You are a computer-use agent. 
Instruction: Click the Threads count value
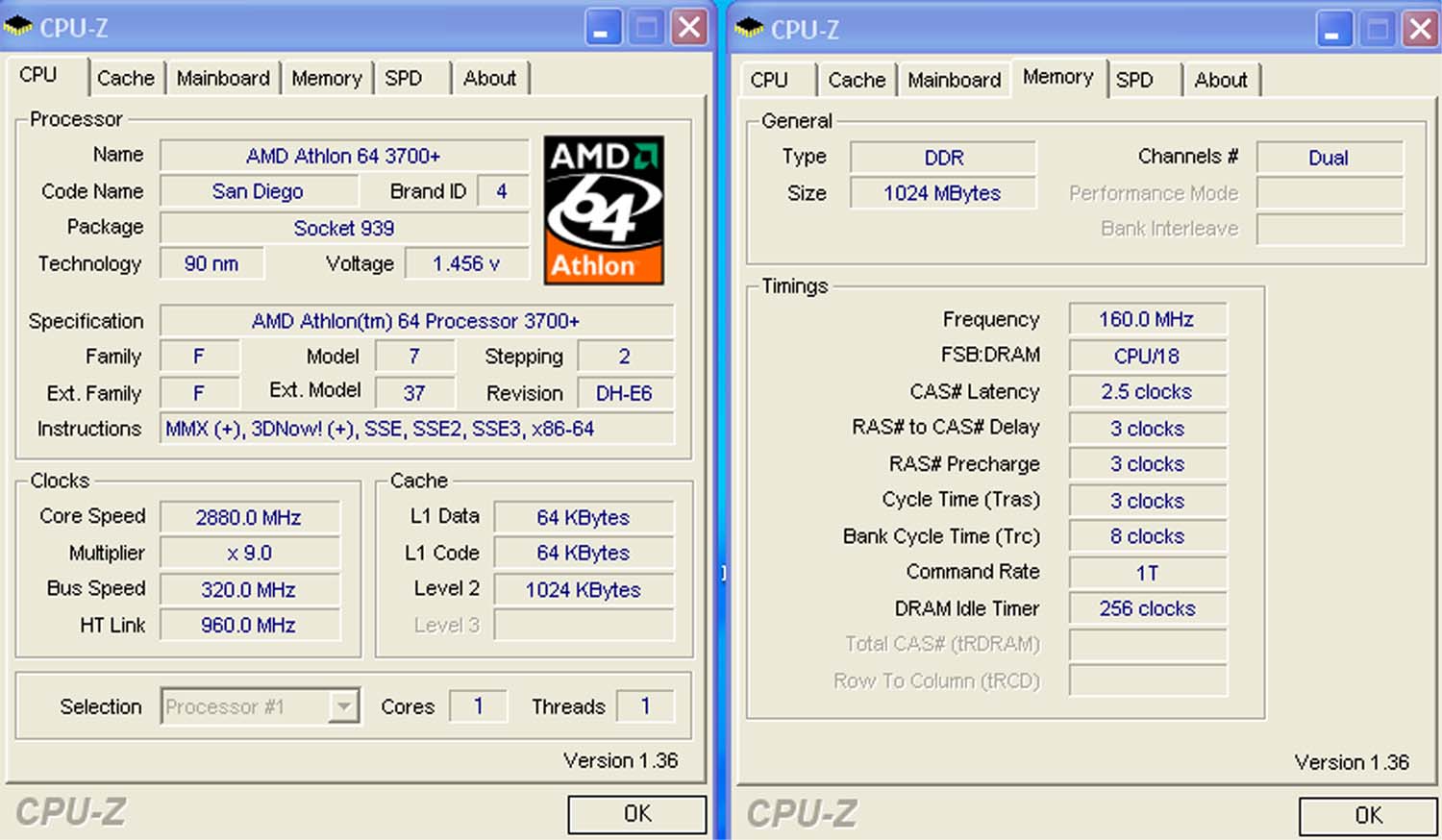click(645, 707)
